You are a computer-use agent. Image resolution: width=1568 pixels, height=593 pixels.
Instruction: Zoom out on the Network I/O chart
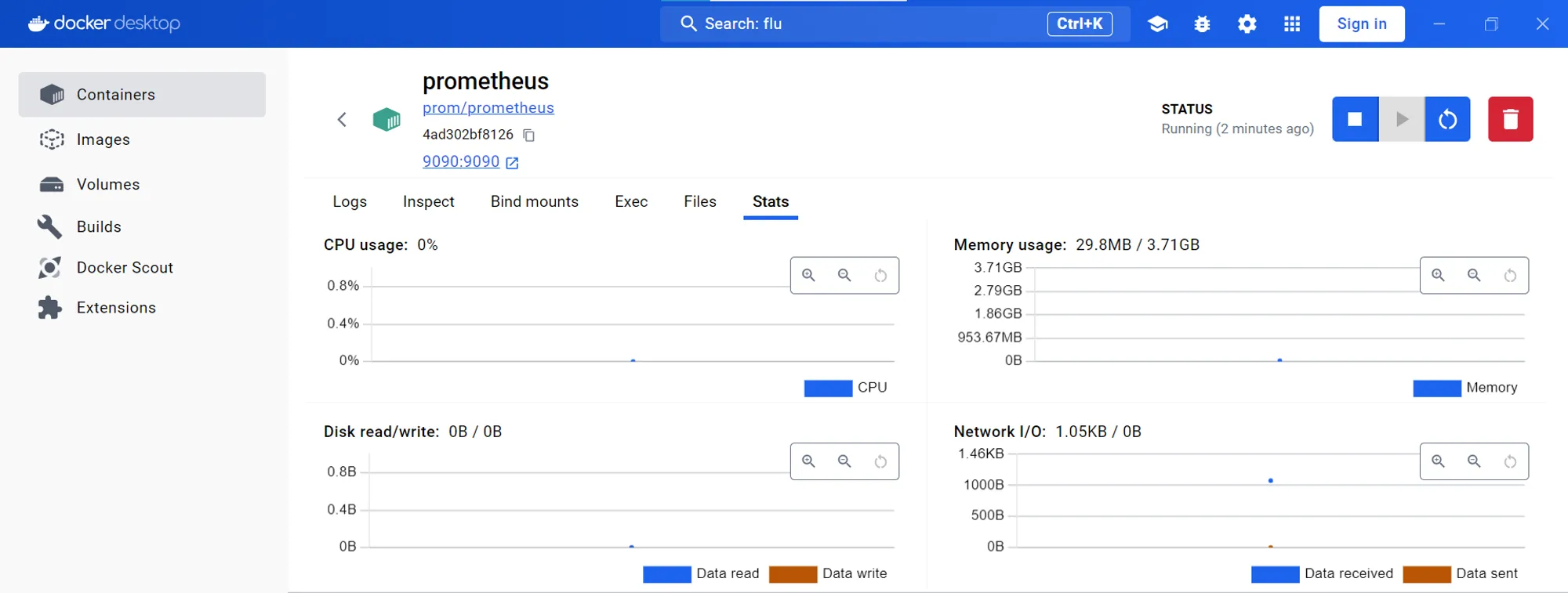pos(1474,461)
